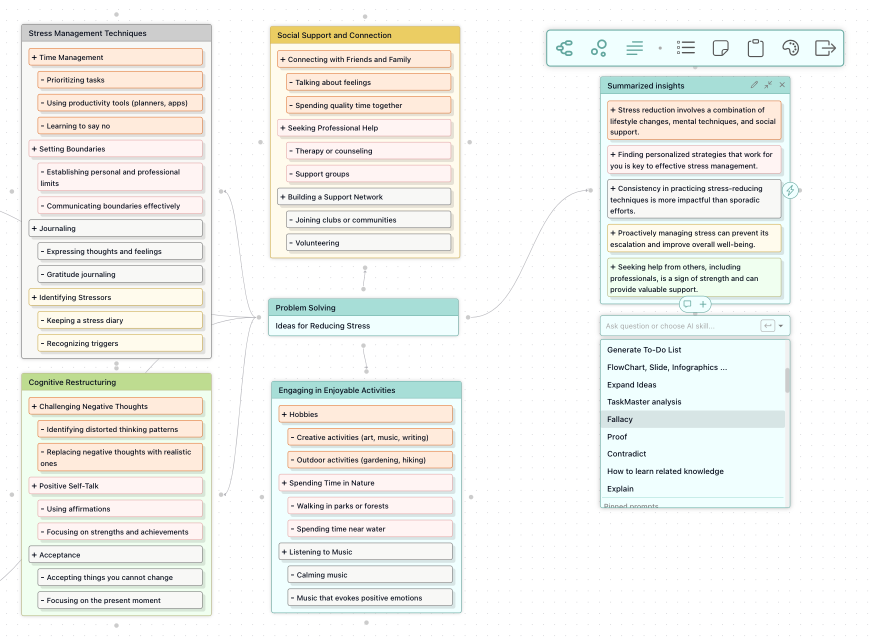Open the comment bubble icon below the insights
869x638 pixels.
(688, 303)
